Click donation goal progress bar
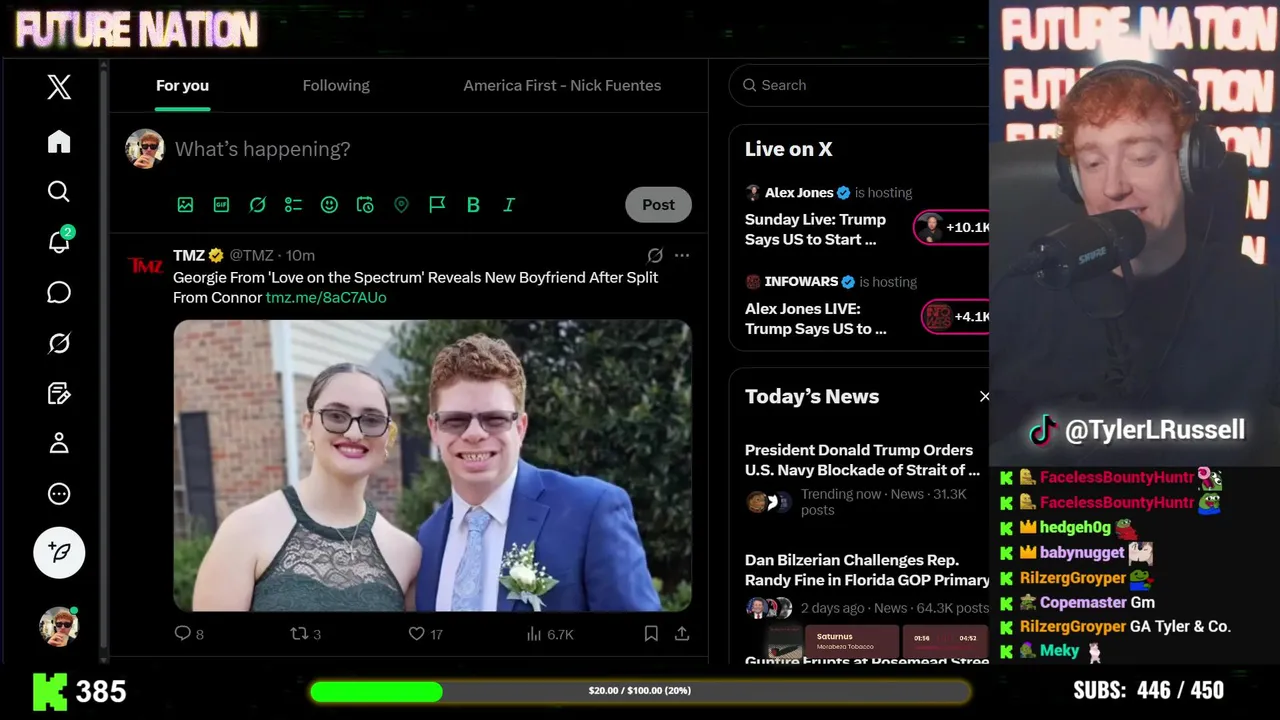Image resolution: width=1280 pixels, height=720 pixels. pyautogui.click(x=640, y=691)
